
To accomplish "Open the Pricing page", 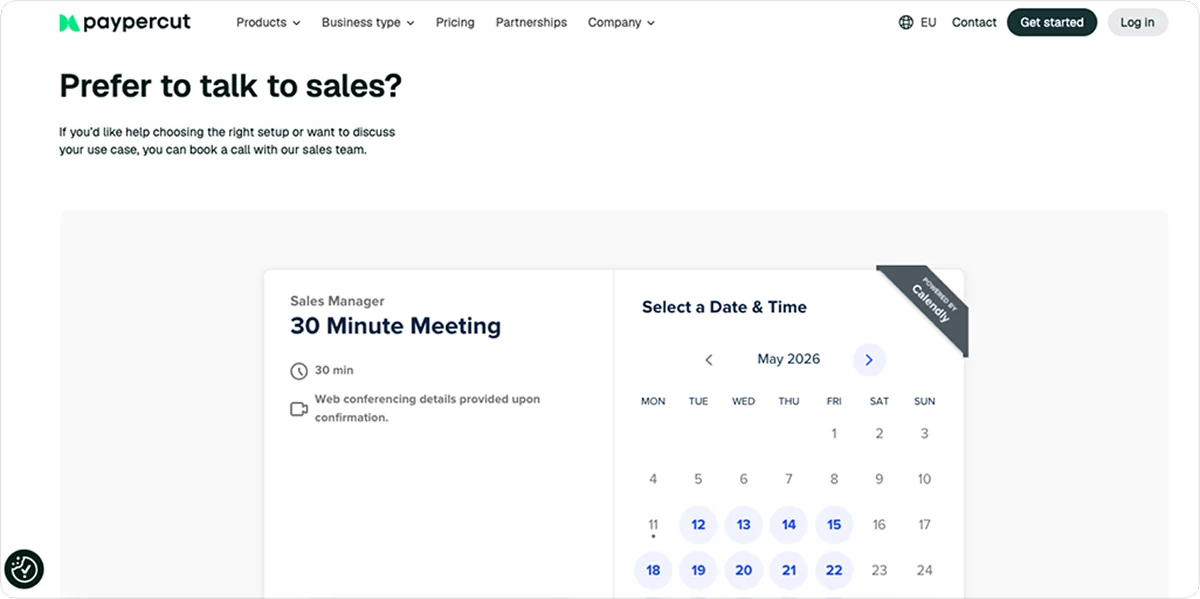I will point(455,22).
